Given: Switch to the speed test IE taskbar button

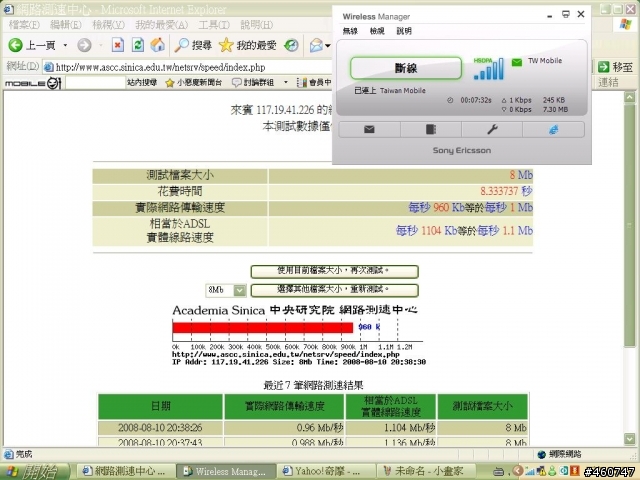Looking at the screenshot, I should click(127, 471).
